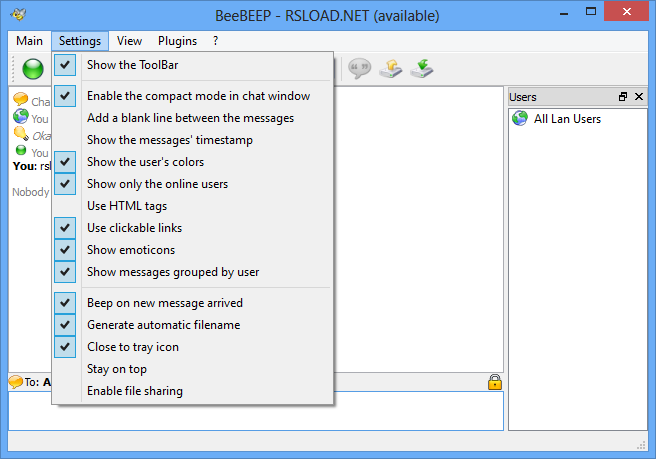Open the Main menu
This screenshot has width=656, height=459.
point(29,41)
